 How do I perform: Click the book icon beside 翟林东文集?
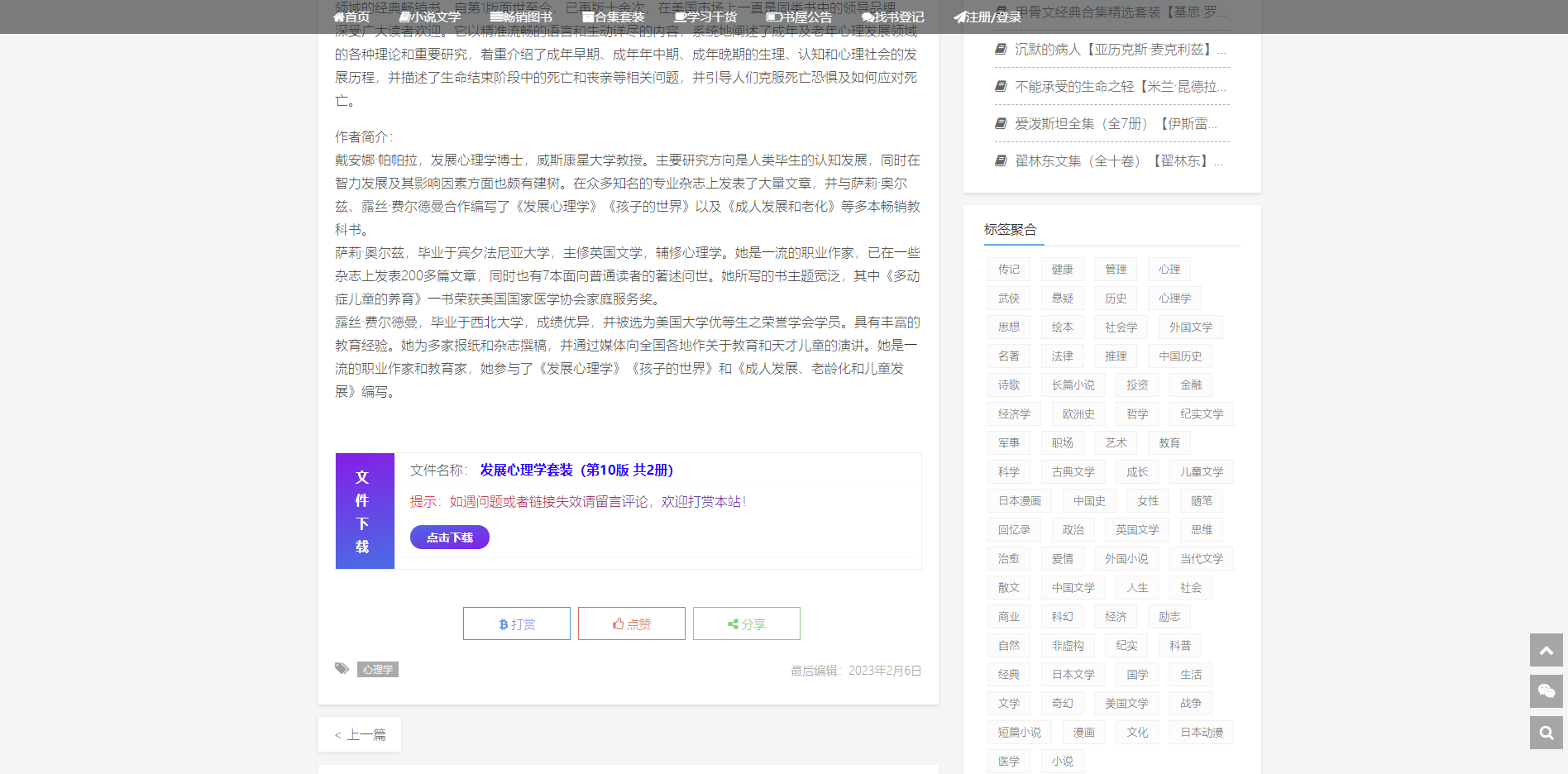(1001, 160)
